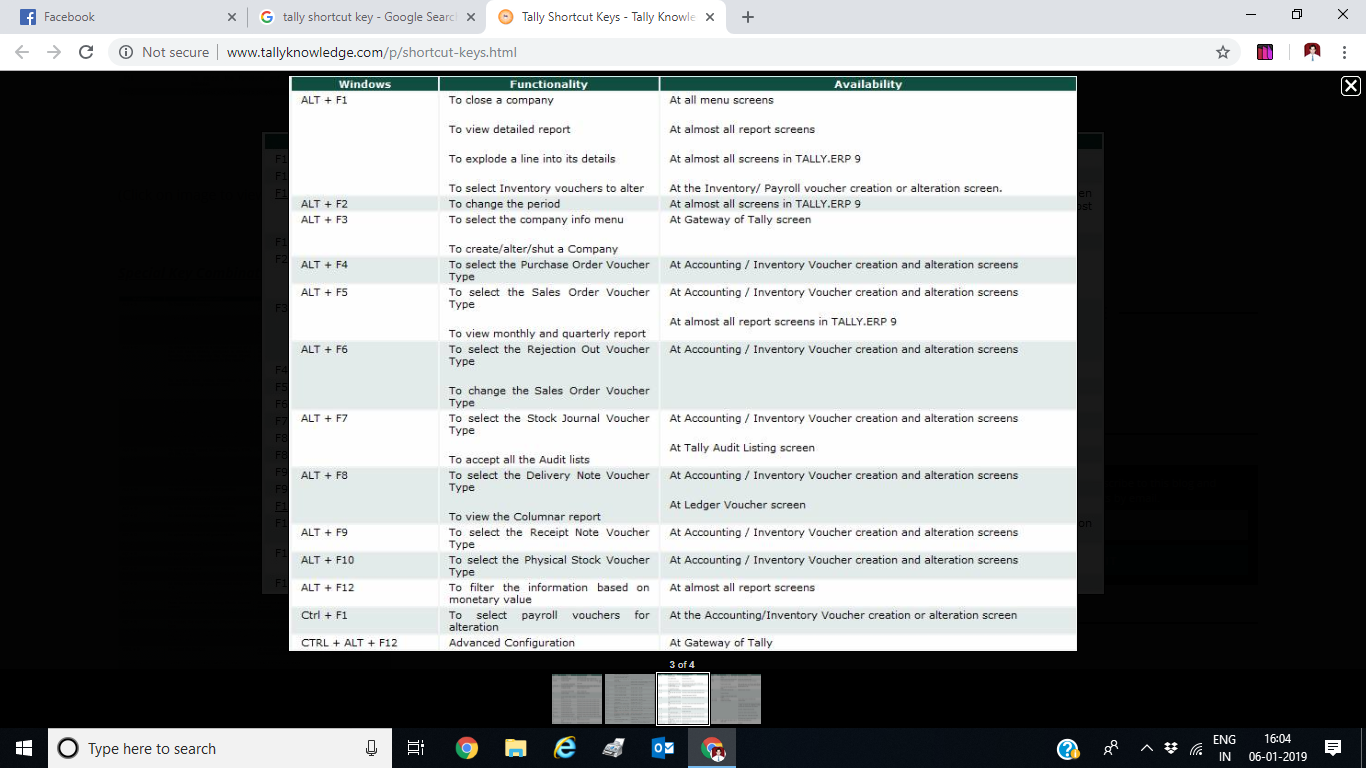Open Task View on the taskbar
This screenshot has height=768, width=1366.
416,748
